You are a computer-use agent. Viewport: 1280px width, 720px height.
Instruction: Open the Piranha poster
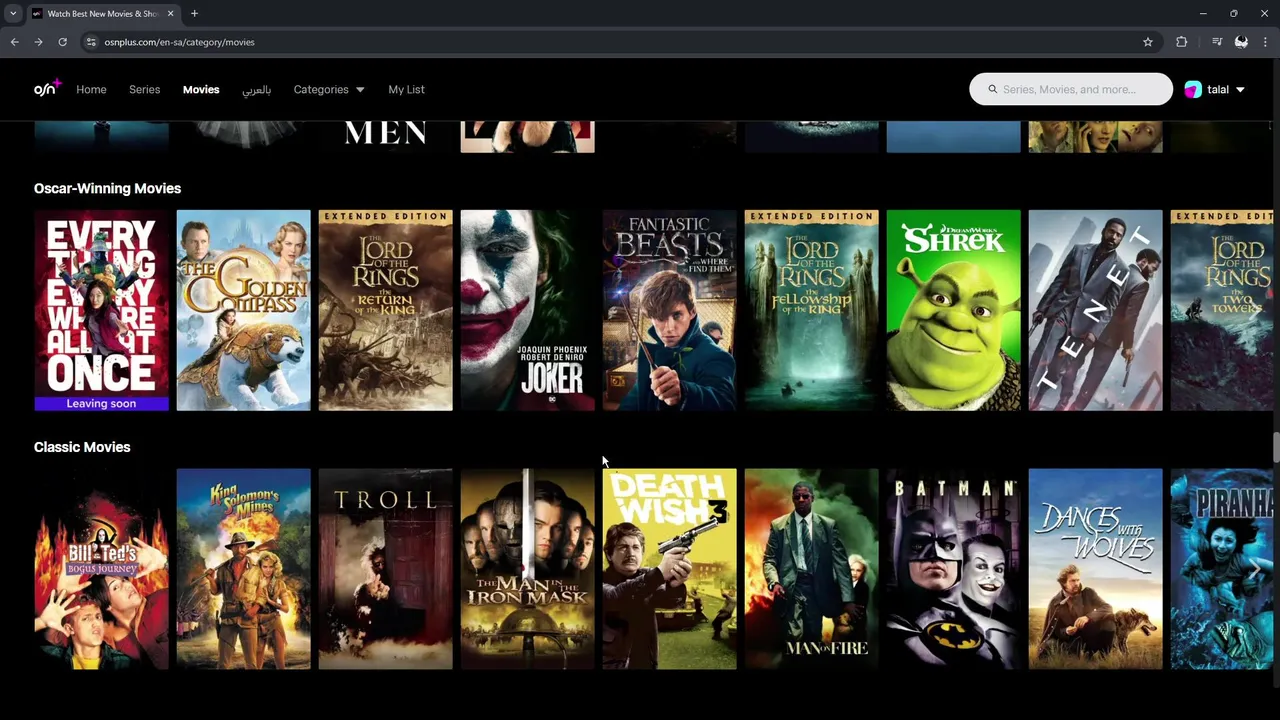(1221, 569)
